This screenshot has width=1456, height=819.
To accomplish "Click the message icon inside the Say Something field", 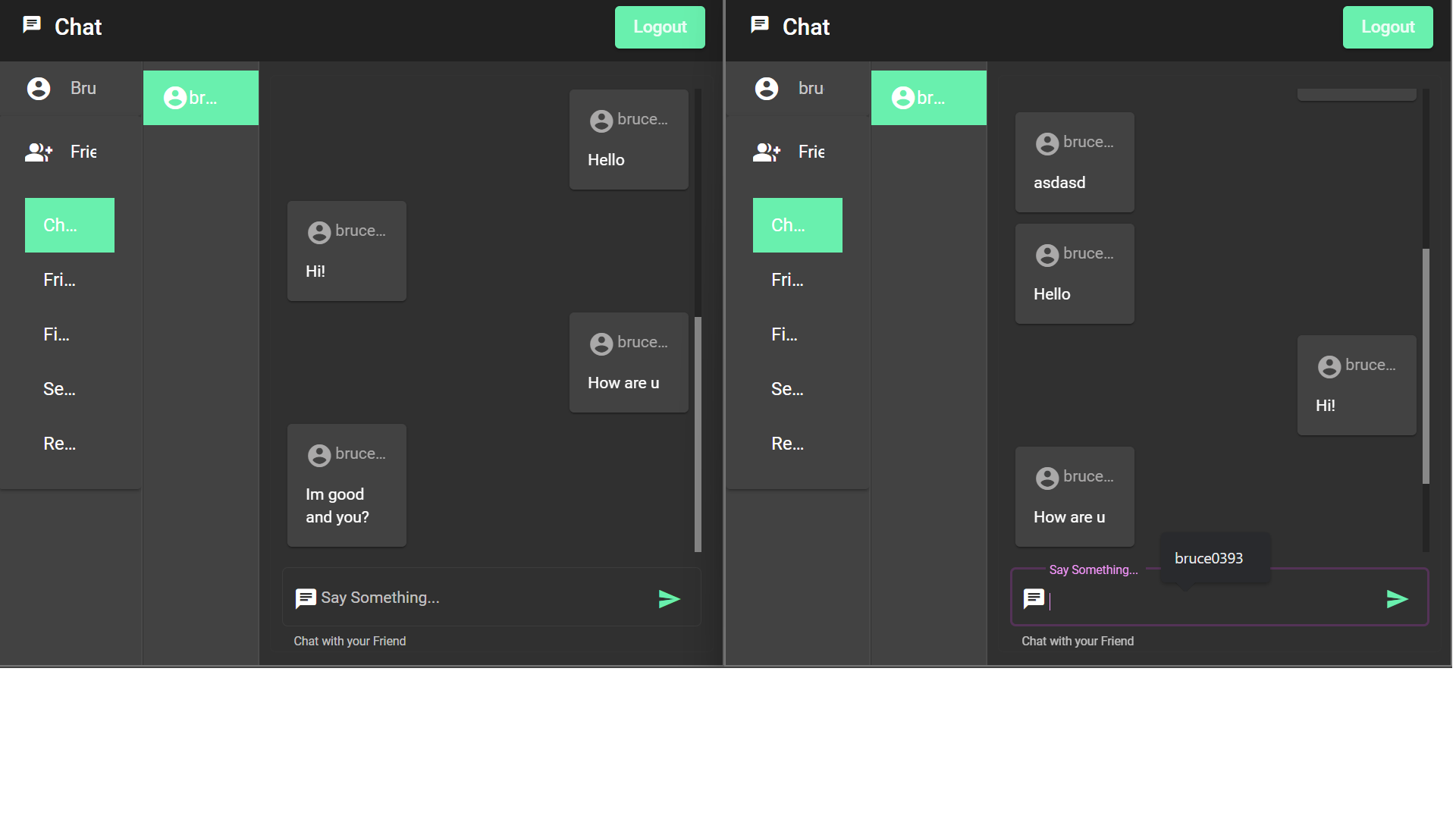I will (x=306, y=598).
